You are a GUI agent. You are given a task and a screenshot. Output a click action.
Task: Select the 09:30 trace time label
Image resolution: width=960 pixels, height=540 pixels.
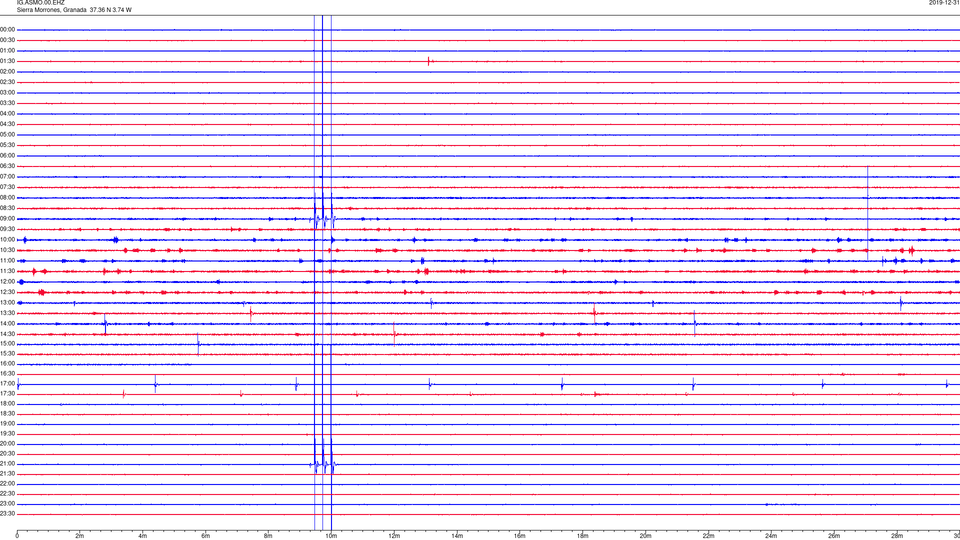(7, 229)
